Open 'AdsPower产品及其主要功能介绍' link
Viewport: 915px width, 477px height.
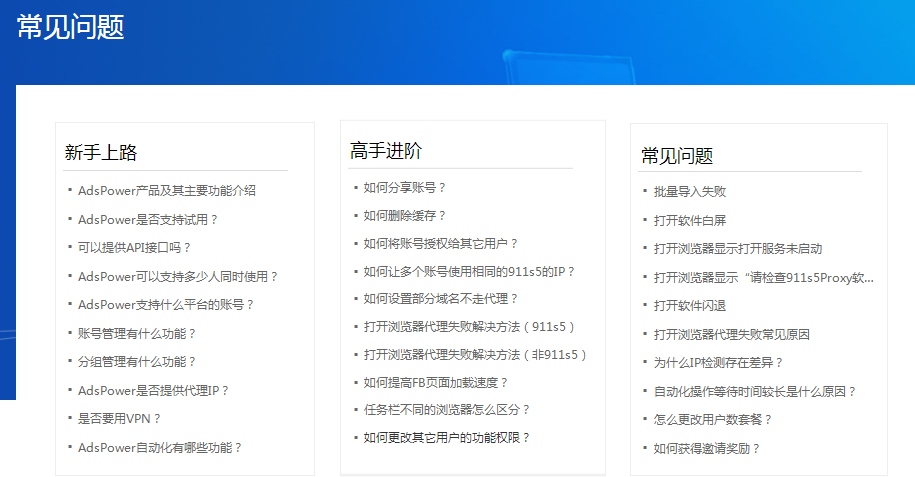[x=166, y=191]
